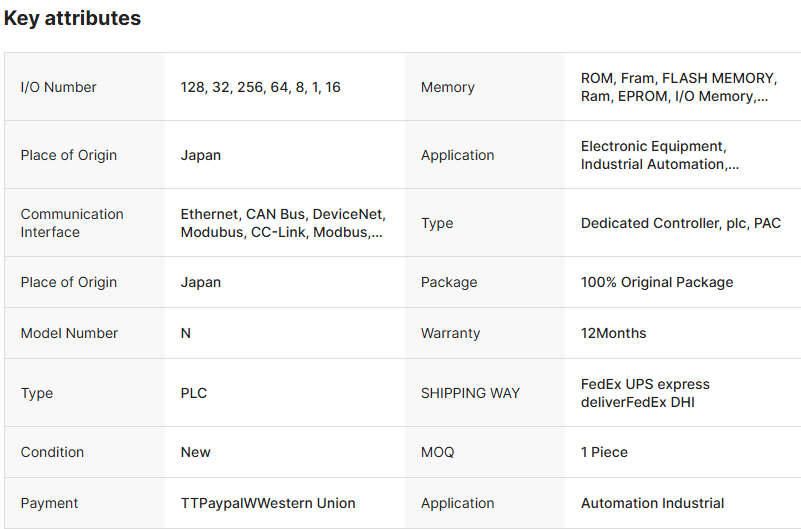Select the "100% Original Package" value
Image resolution: width=801 pixels, height=529 pixels.
[656, 282]
